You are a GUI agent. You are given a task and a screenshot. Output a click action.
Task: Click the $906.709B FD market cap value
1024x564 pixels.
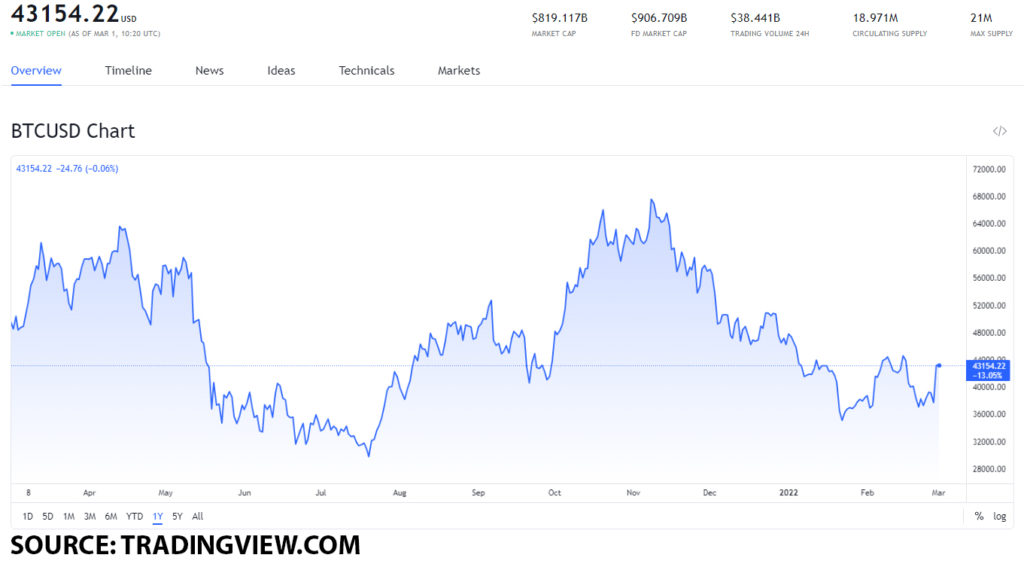[x=659, y=18]
